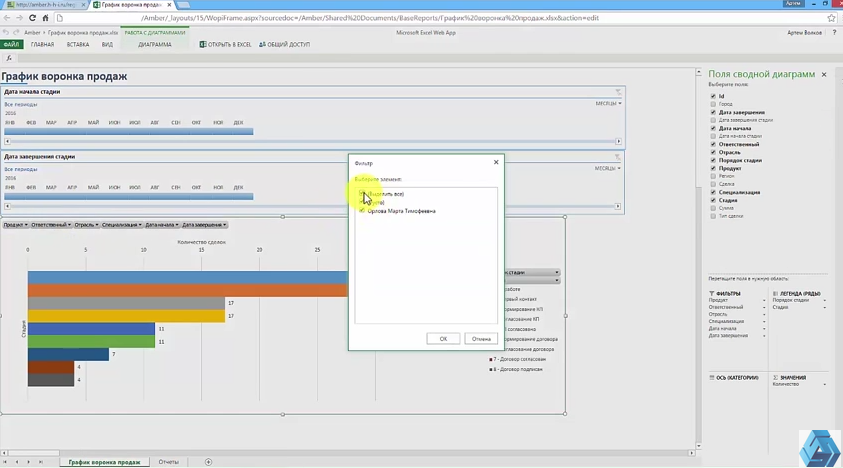Close the Фильтр dialog with X

pos(496,162)
